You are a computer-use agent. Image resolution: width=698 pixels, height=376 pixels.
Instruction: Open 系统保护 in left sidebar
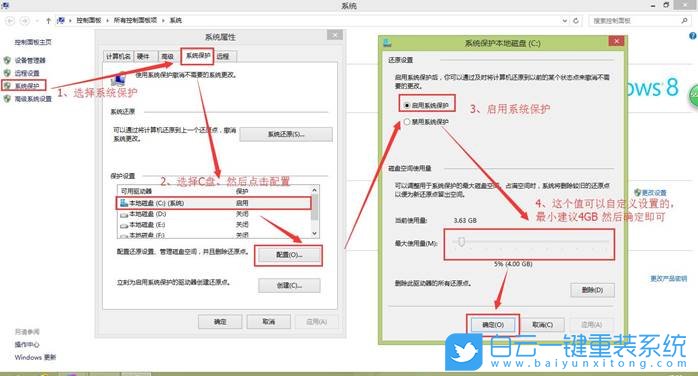click(27, 86)
